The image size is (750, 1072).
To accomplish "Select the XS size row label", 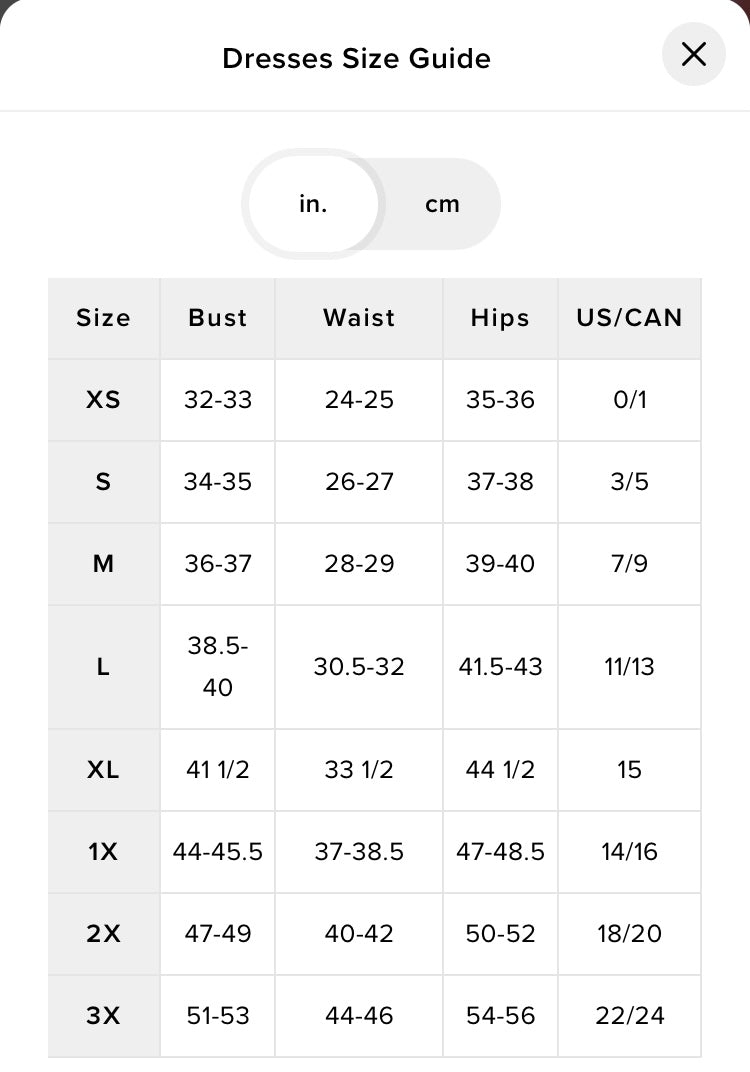I will click(103, 400).
